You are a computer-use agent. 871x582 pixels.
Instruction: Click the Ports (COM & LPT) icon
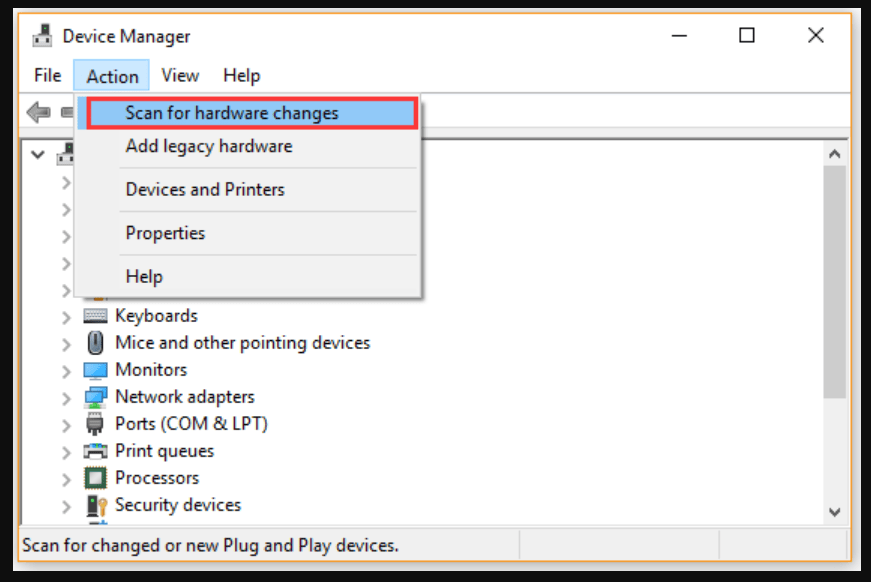tap(96, 423)
